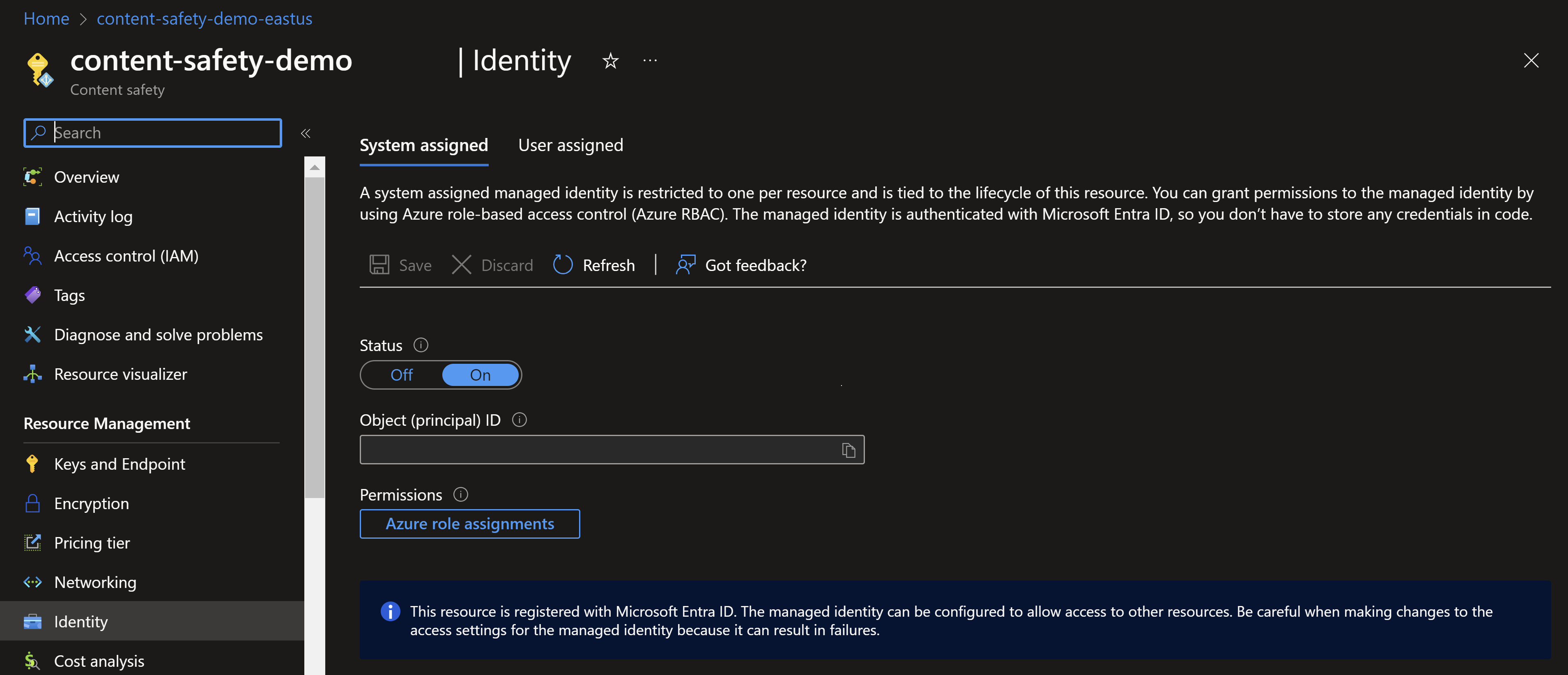Open Access control (IAM) in sidebar
This screenshot has width=1568, height=675.
(126, 256)
